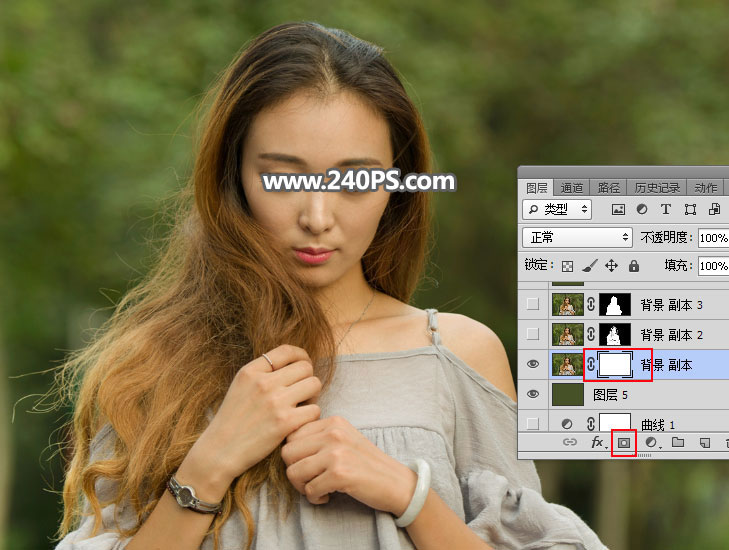Select the 图层 5 green color thumbnail
The width and height of the screenshot is (729, 550).
coord(568,394)
